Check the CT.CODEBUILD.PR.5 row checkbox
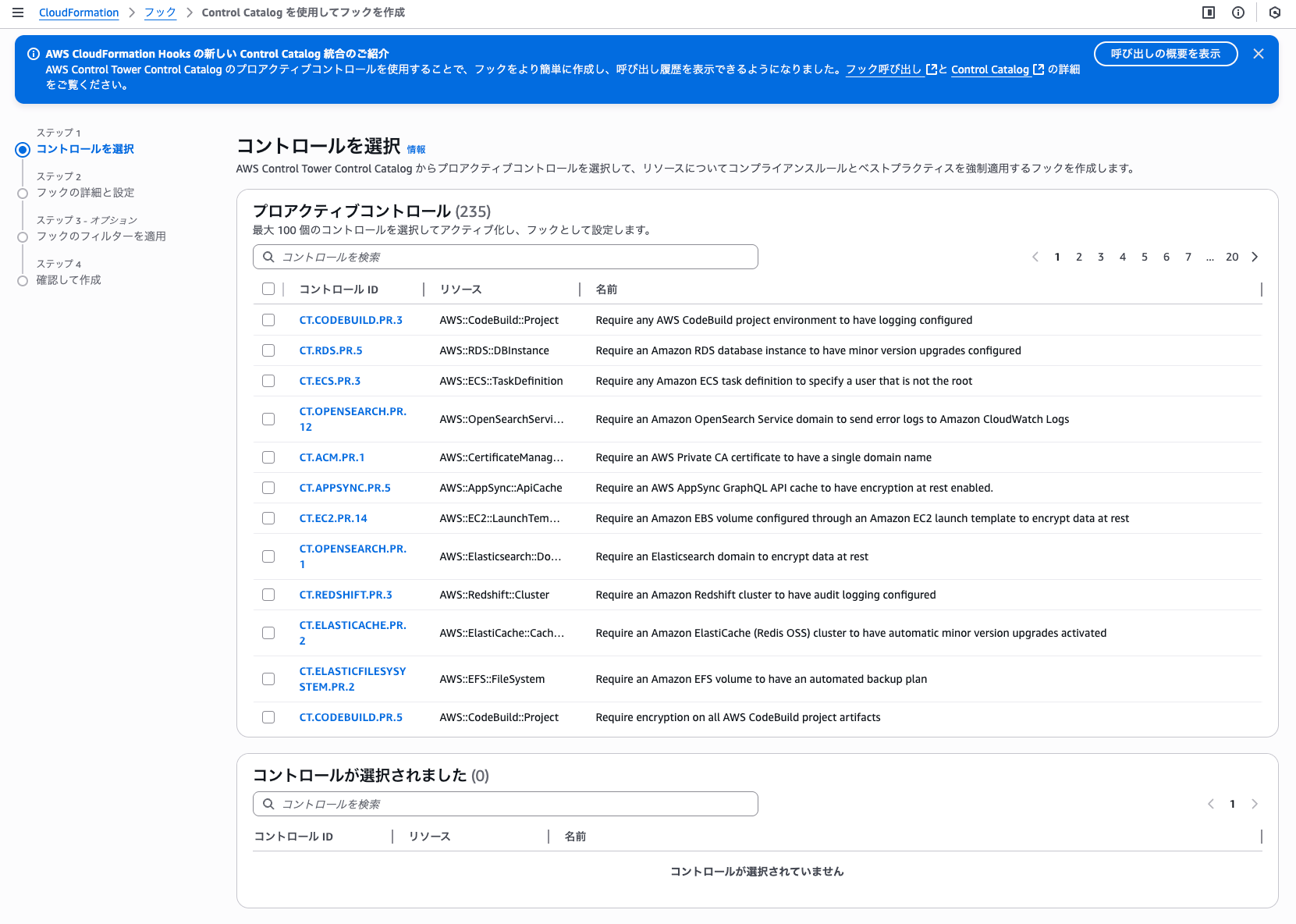 pos(268,717)
